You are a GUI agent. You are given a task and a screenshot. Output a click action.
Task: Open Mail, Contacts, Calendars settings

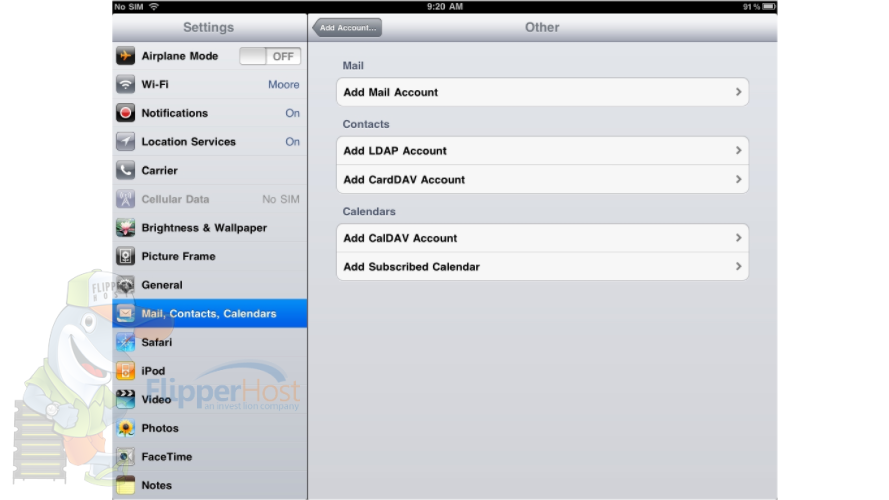[210, 313]
